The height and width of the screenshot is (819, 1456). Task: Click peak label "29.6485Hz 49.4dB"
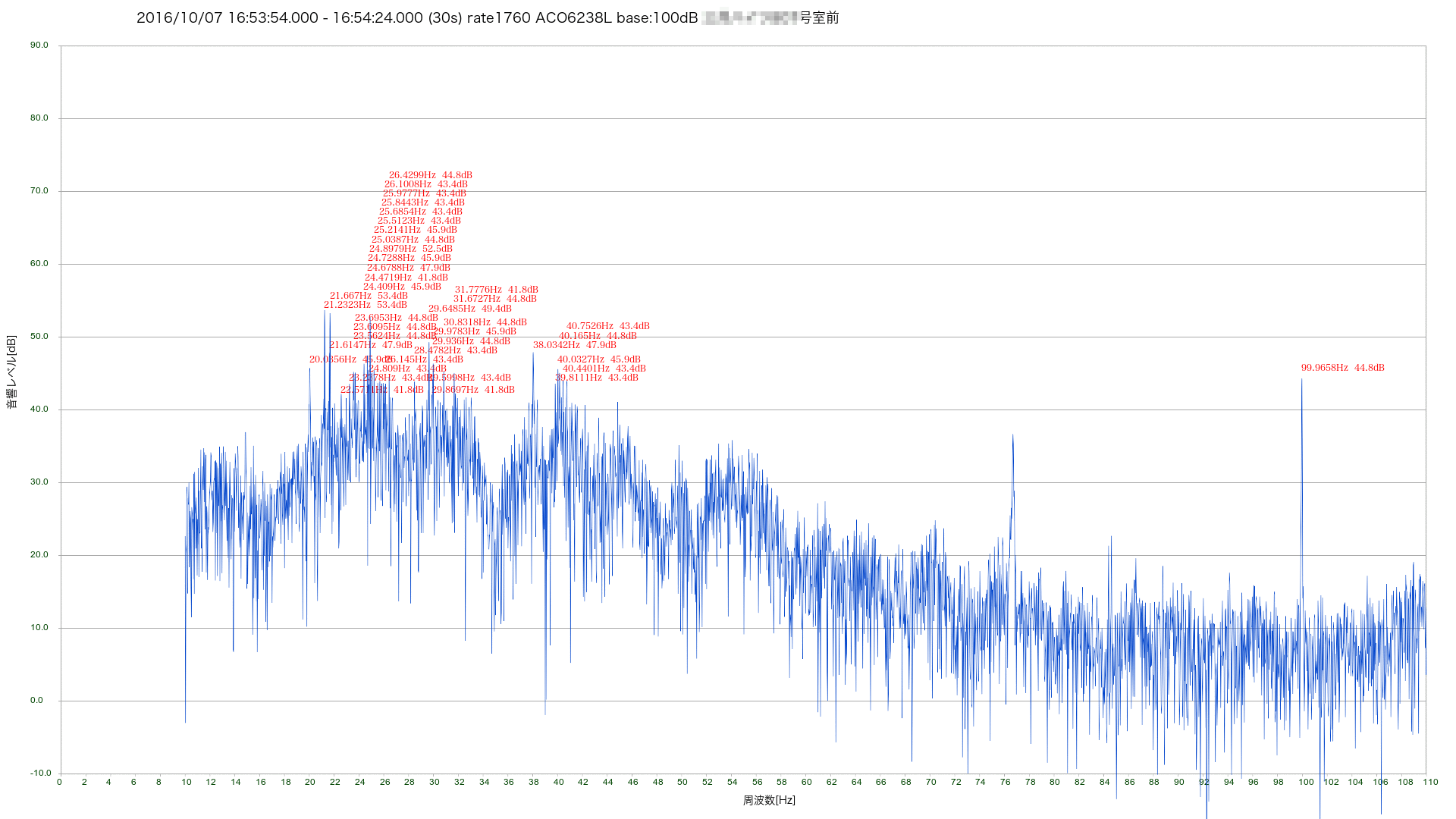pos(470,309)
